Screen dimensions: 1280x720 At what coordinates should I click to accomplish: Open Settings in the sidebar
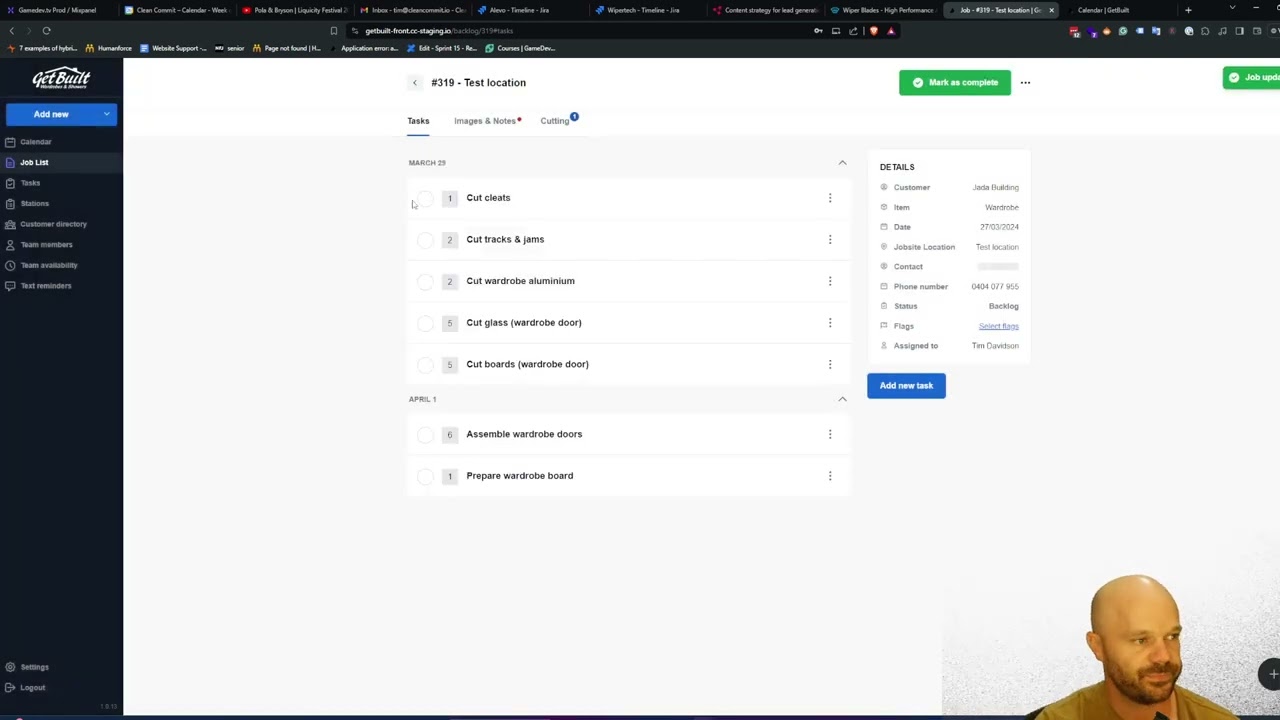coord(34,667)
